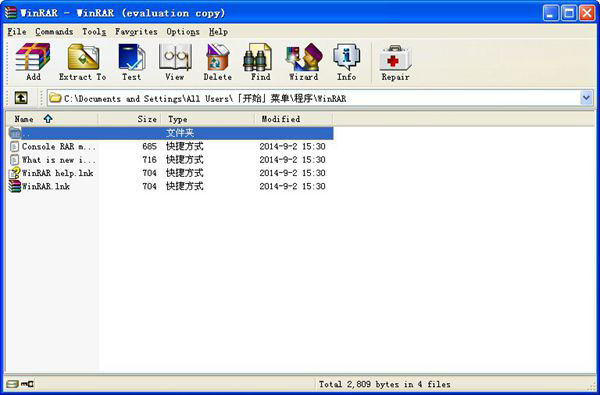Click modified date of WinRAR.lnk
The image size is (600, 395).
[x=292, y=187]
